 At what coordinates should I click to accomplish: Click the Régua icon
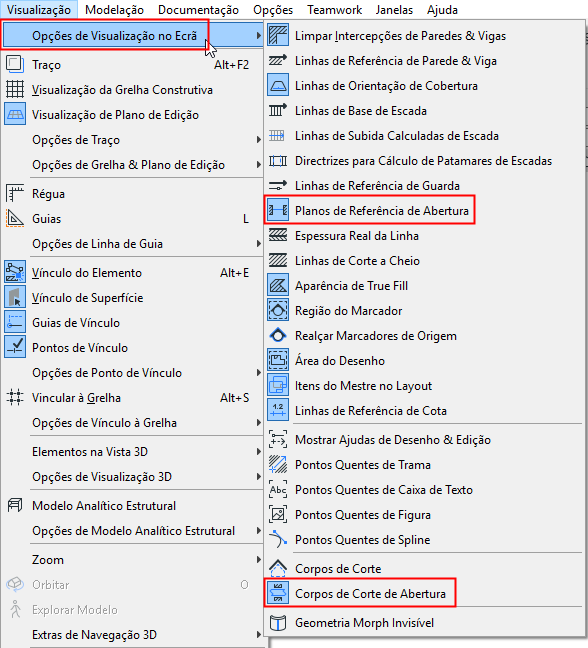pos(15,194)
